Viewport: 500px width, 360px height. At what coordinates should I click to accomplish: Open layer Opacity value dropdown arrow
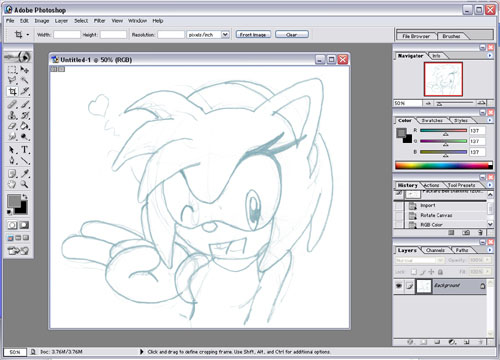pos(487,260)
